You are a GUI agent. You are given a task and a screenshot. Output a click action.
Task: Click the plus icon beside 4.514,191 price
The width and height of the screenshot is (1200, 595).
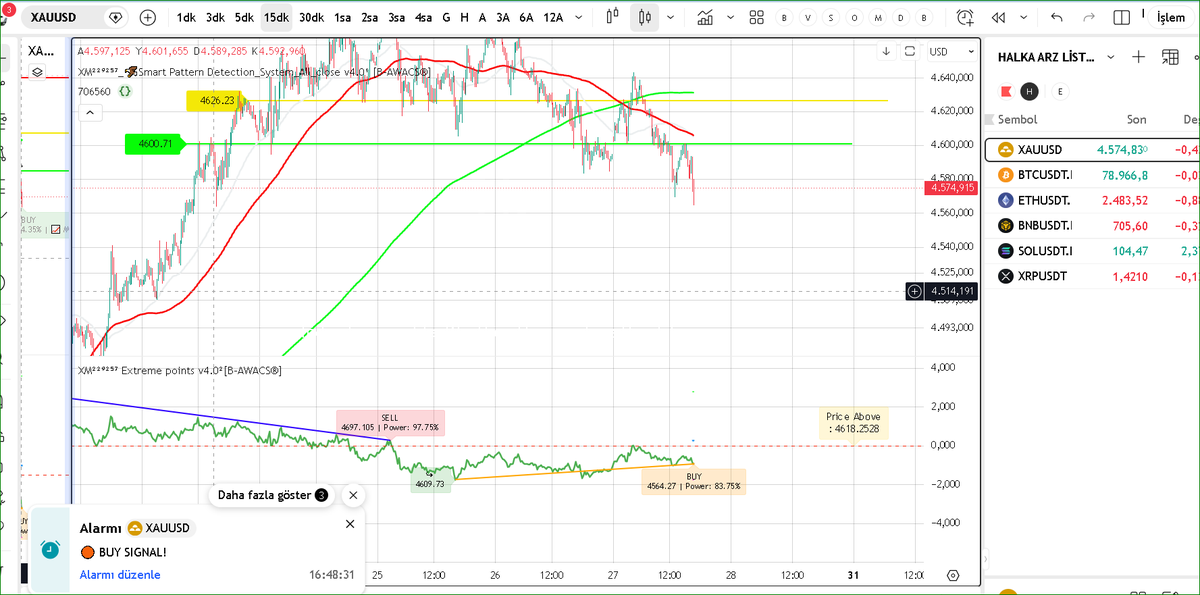point(915,291)
